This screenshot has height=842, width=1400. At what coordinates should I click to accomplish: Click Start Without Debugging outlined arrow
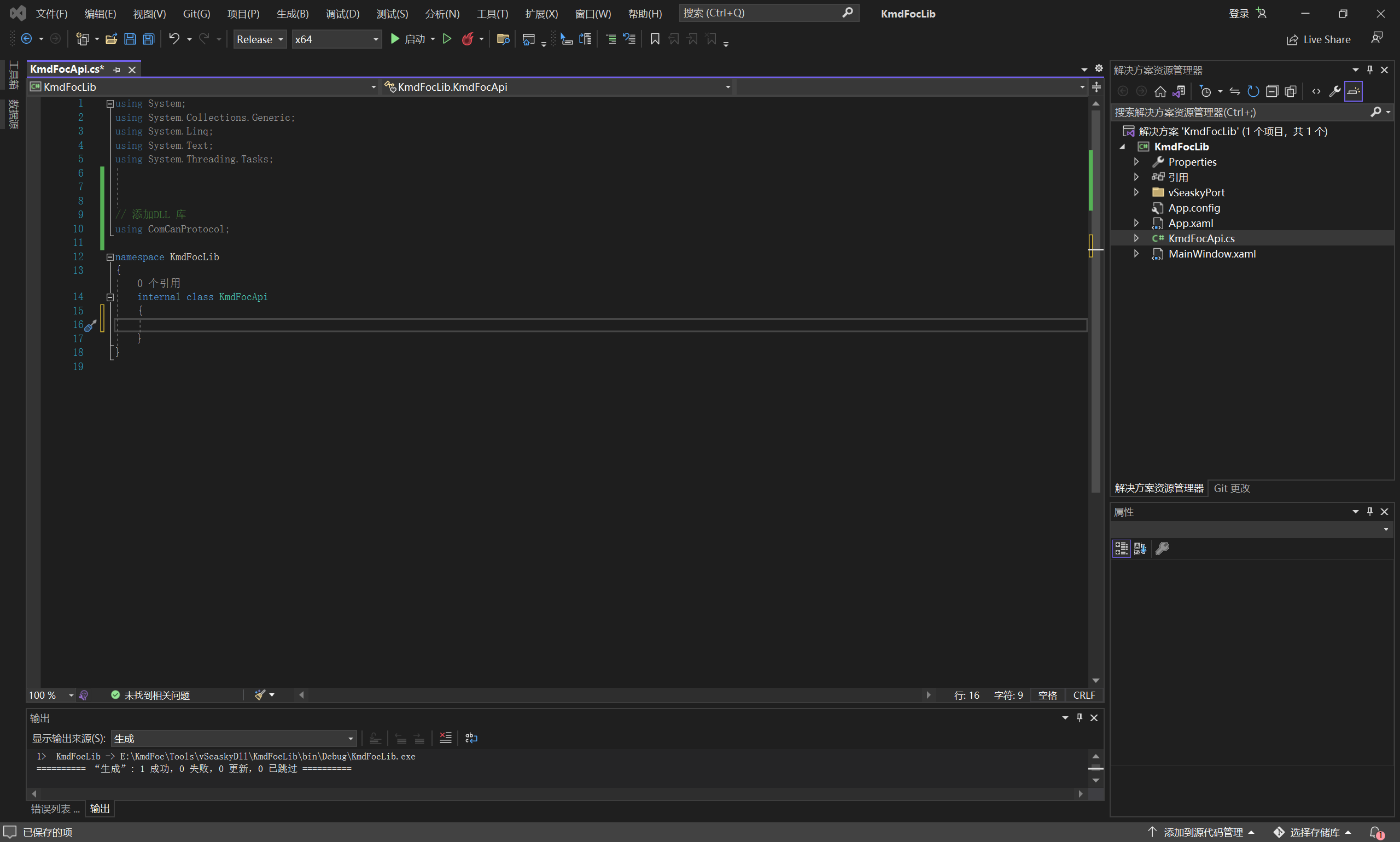447,39
